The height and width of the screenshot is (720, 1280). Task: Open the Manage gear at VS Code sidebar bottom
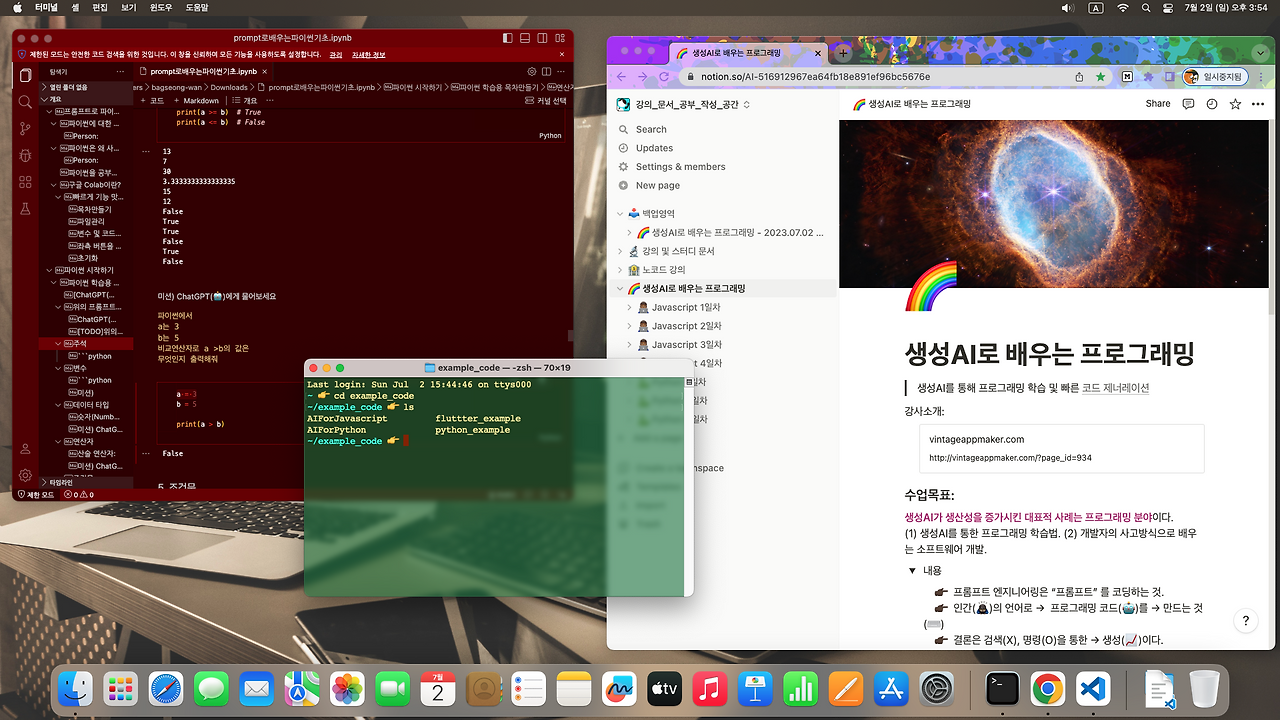25,475
